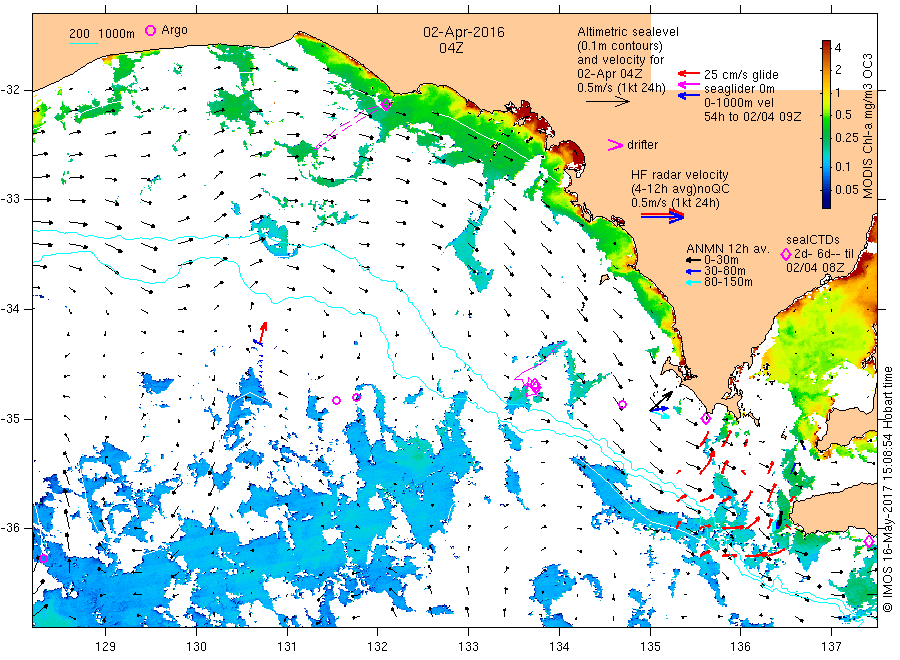Click the magenta drifter chevron symbol

[x=615, y=145]
